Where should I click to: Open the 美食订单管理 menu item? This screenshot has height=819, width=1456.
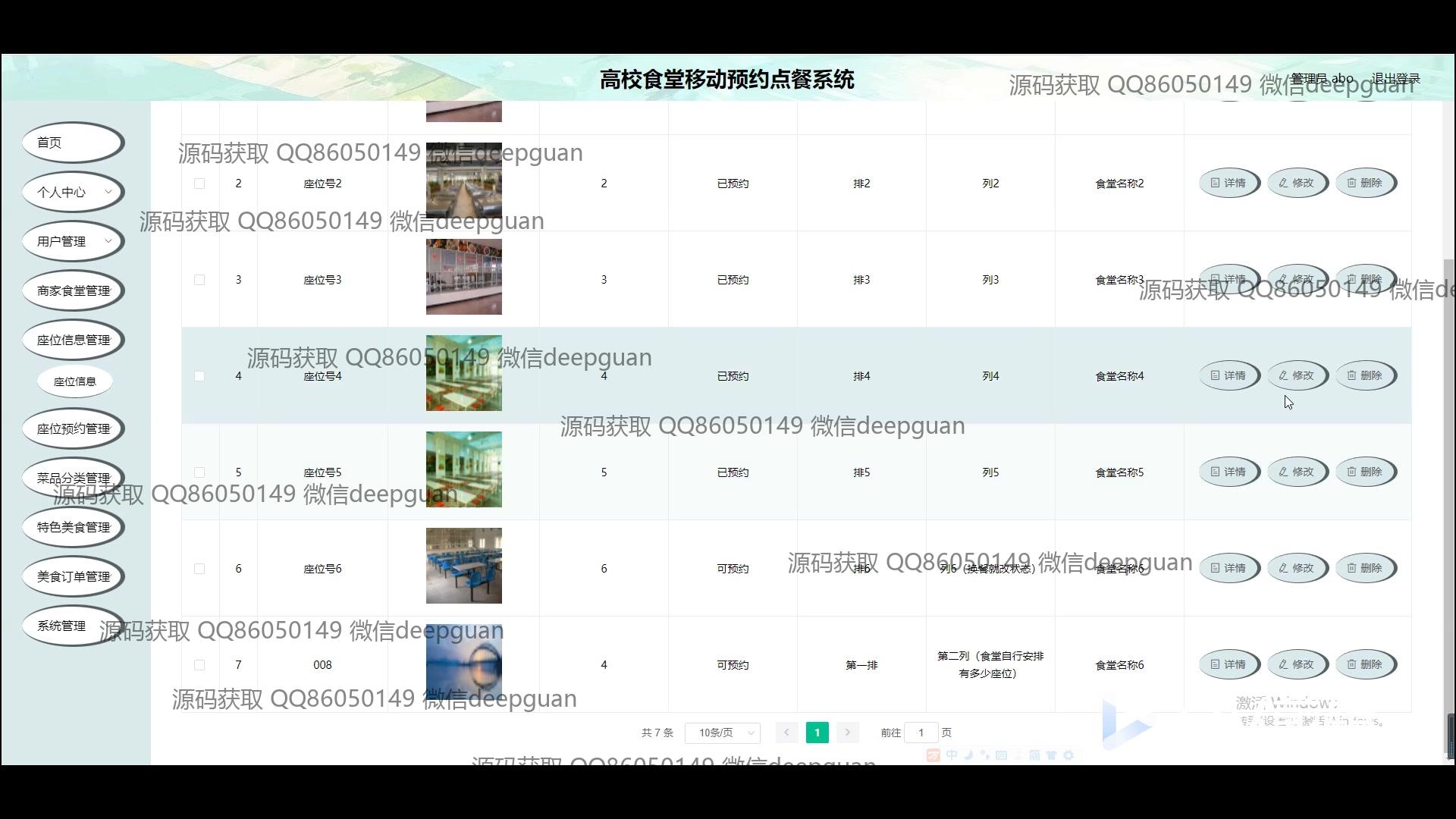point(73,576)
